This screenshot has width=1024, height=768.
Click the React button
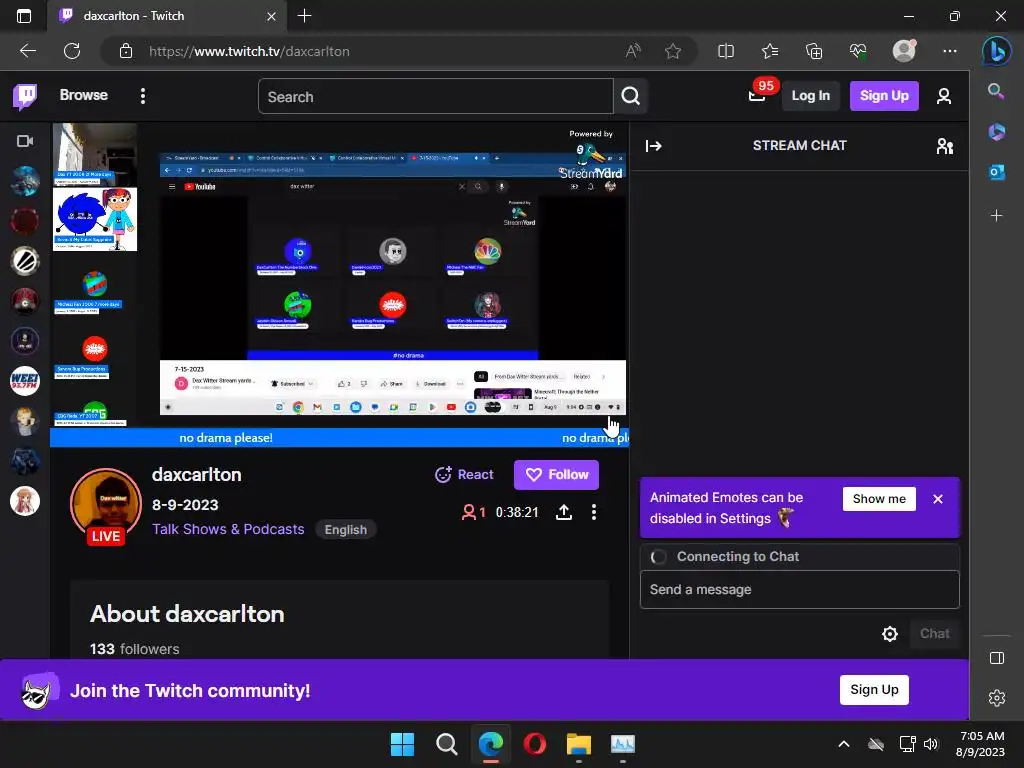464,475
